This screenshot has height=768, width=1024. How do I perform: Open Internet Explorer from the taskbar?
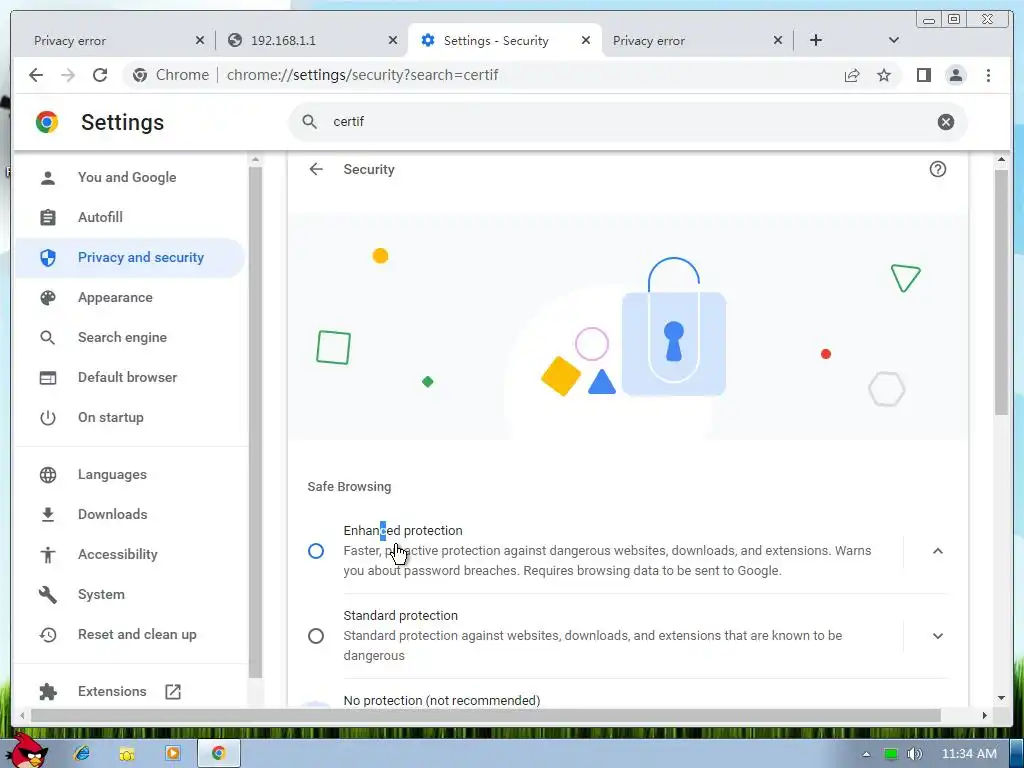click(x=82, y=754)
